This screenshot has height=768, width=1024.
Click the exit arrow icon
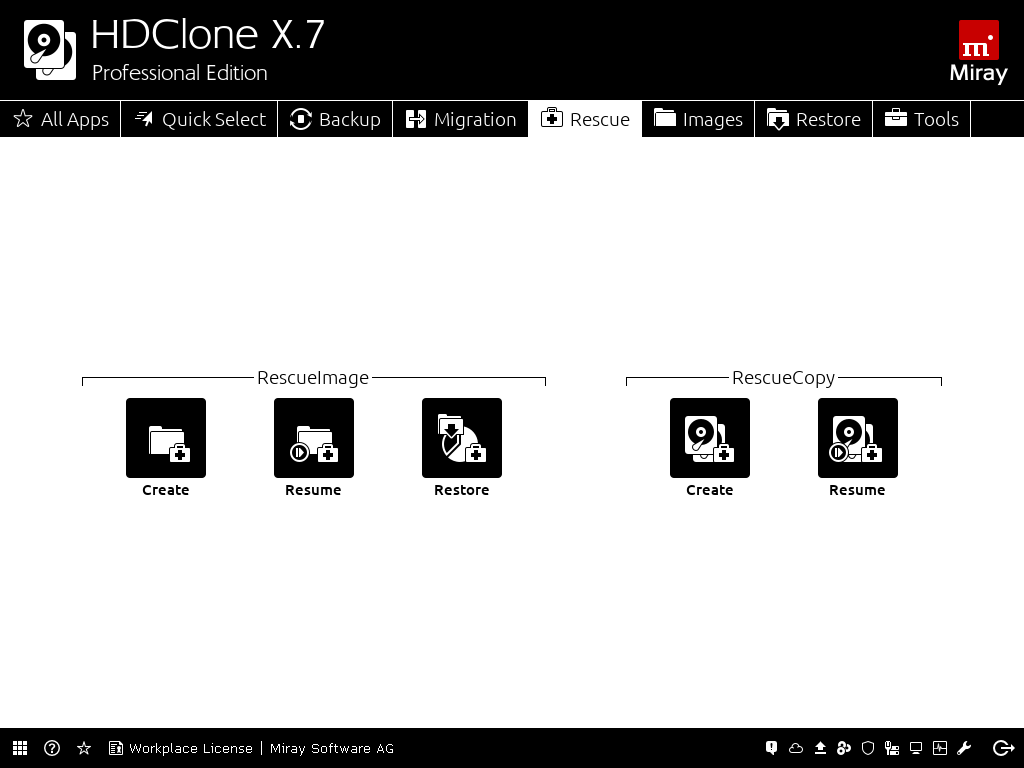(1003, 748)
